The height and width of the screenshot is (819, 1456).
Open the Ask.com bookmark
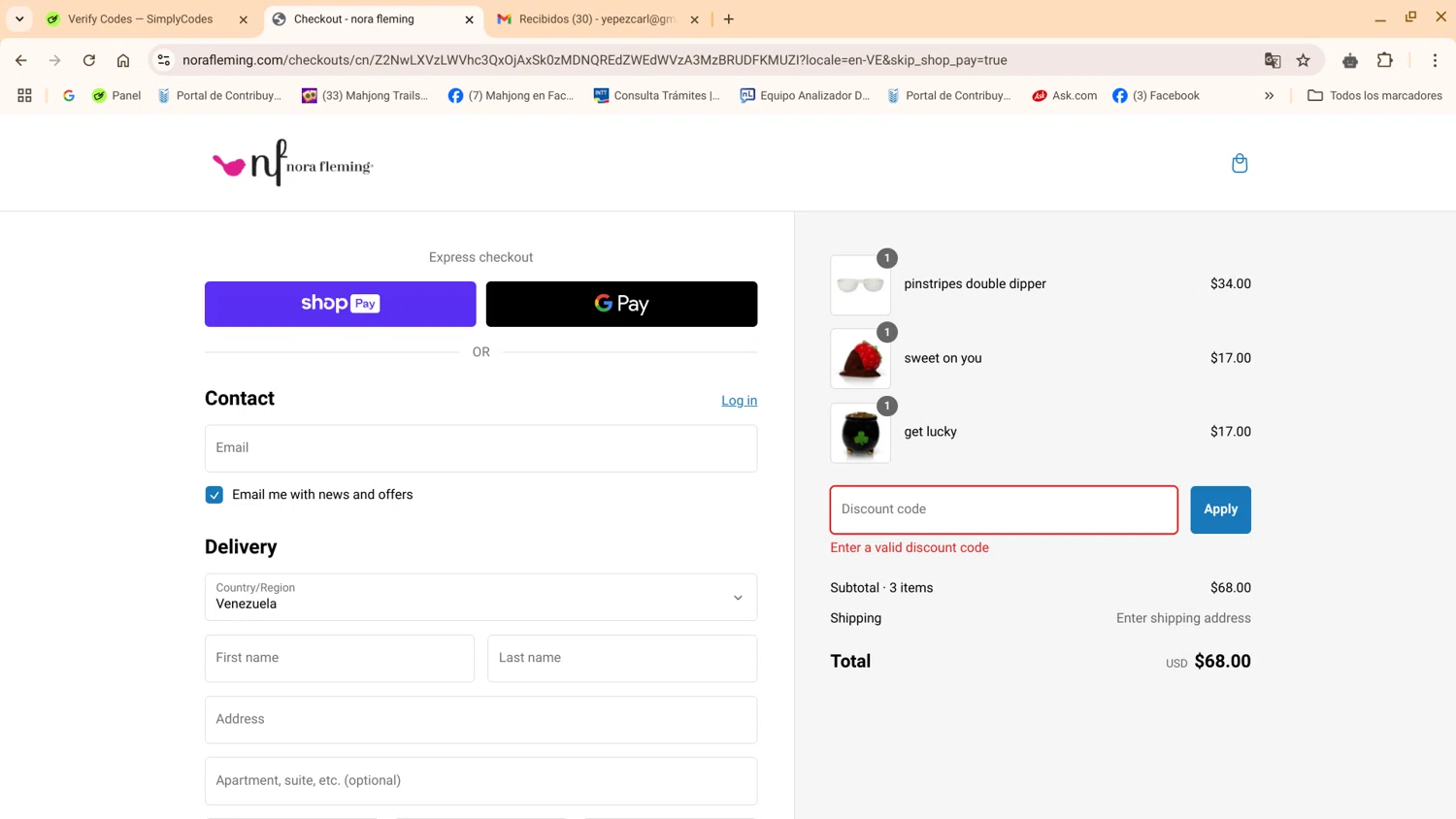pyautogui.click(x=1065, y=95)
